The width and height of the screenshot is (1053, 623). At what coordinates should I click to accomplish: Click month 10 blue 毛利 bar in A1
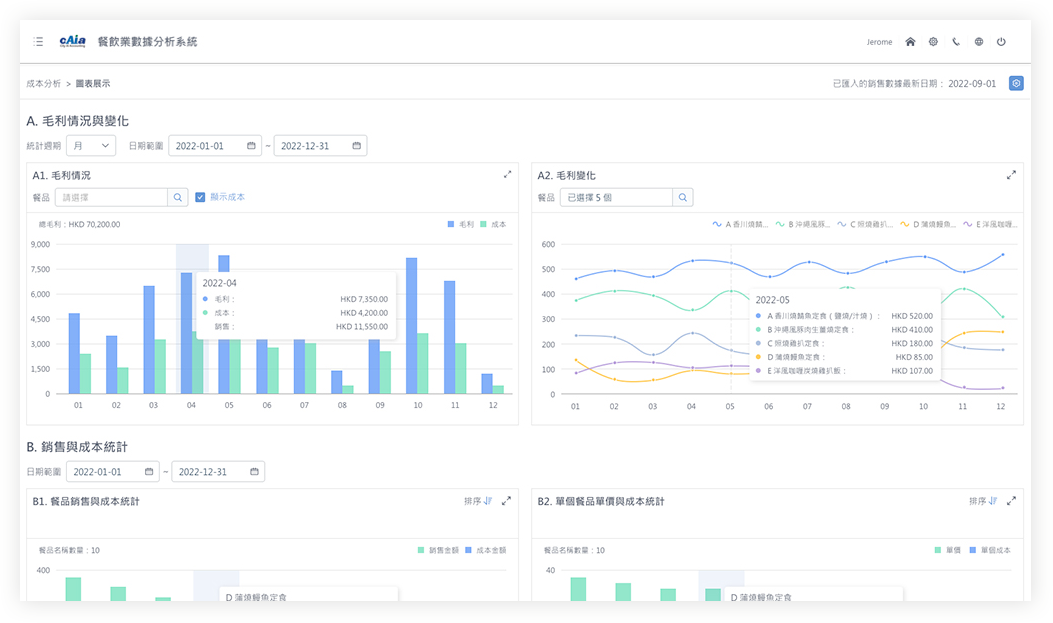pyautogui.click(x=412, y=326)
